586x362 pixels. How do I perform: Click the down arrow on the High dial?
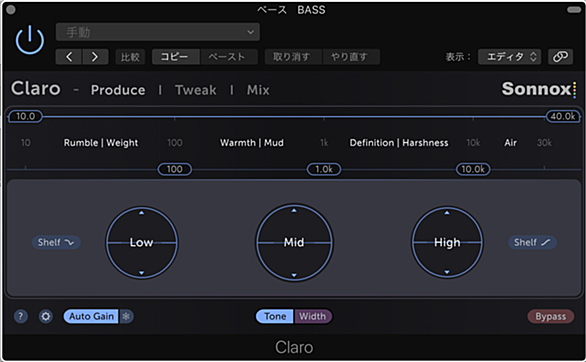447,272
